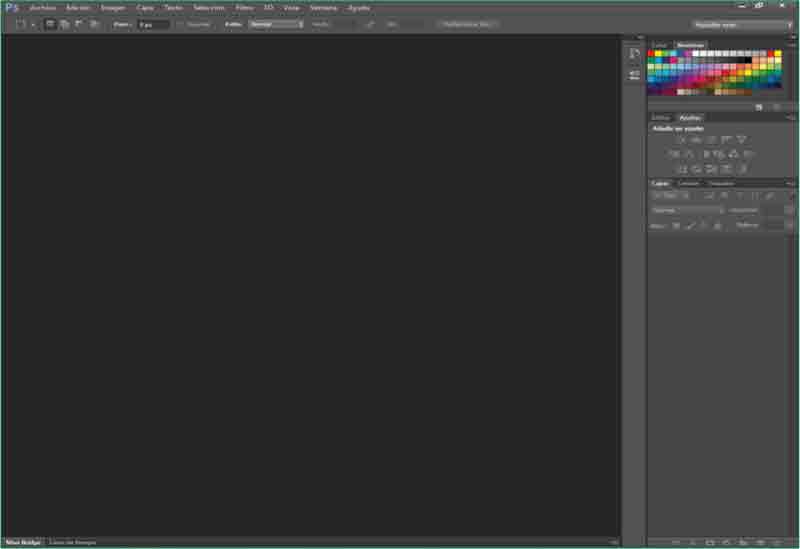Click the Perfeccionar borde button
Screen dimensions: 800x549
tap(468, 23)
